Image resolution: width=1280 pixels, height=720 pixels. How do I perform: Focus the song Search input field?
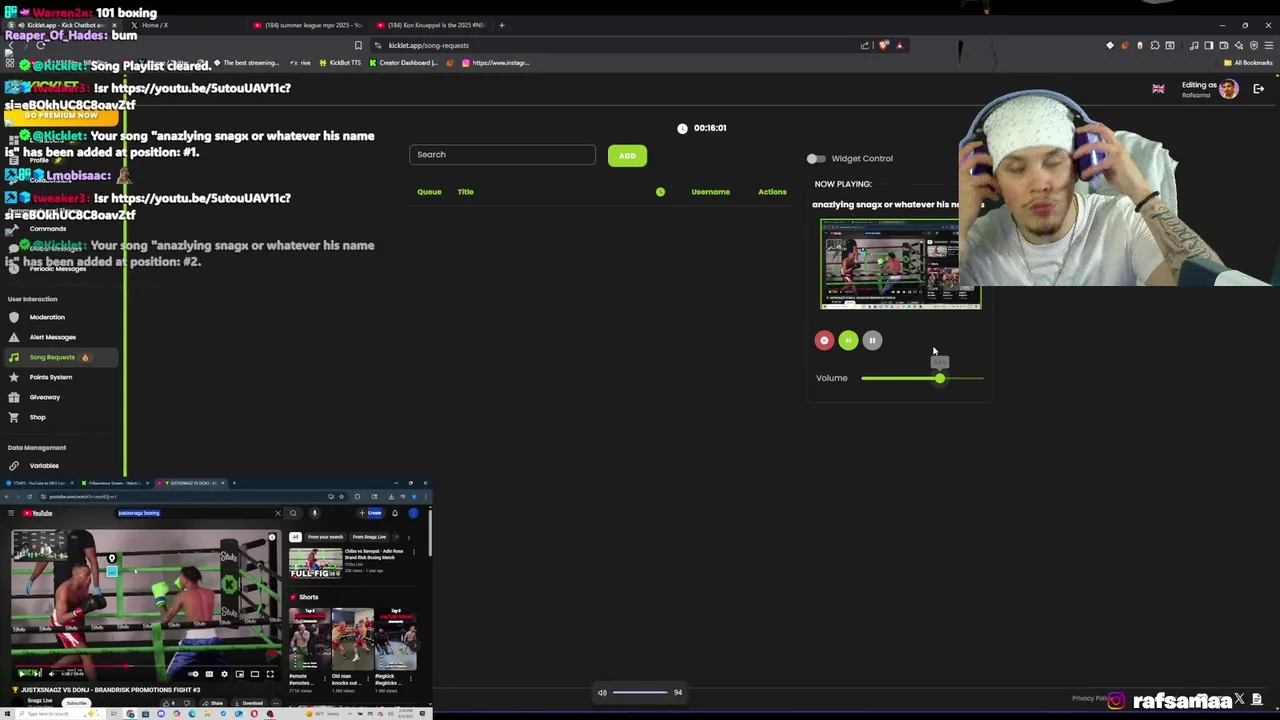(x=502, y=154)
